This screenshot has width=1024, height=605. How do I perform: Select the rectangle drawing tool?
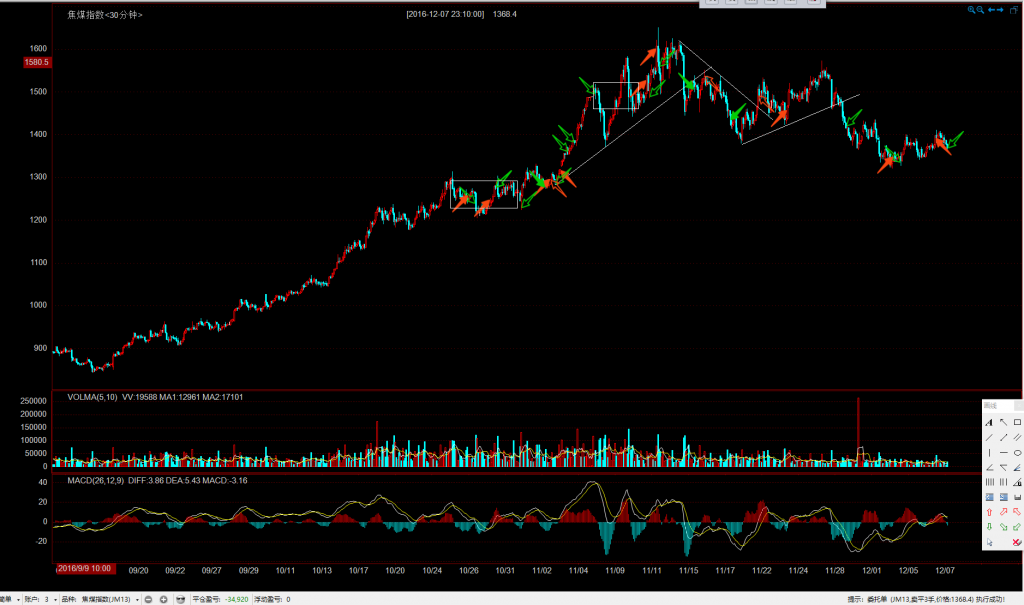tap(1017, 422)
